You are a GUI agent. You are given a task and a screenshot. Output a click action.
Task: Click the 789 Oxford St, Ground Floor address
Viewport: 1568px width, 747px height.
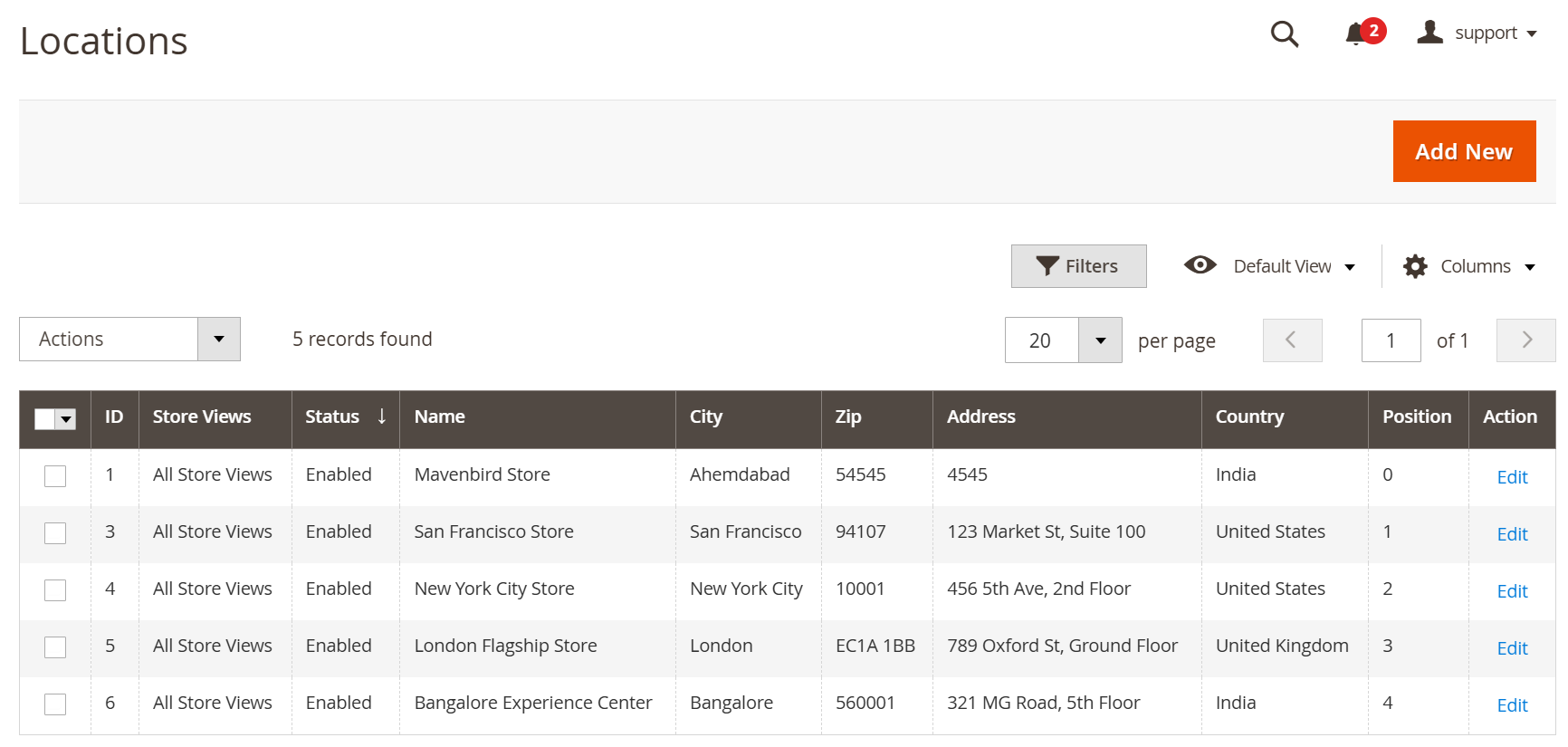pos(1062,646)
